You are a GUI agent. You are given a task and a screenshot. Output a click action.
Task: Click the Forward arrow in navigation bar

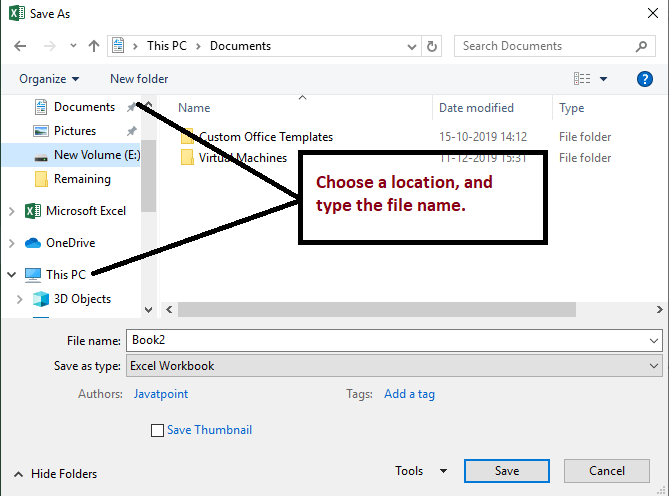click(49, 46)
